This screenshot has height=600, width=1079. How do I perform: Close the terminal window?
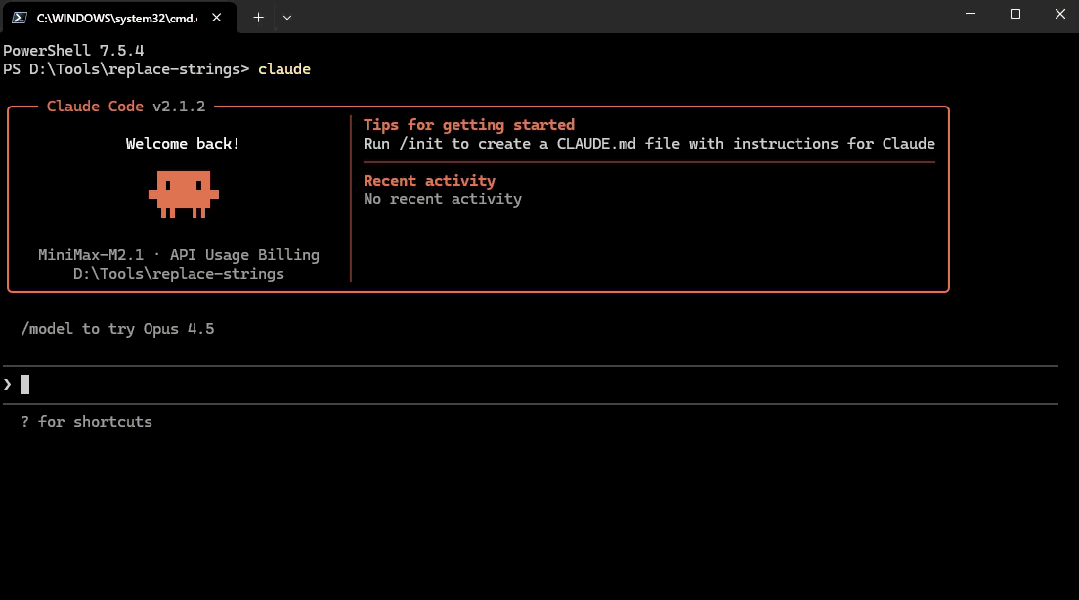click(x=1060, y=14)
